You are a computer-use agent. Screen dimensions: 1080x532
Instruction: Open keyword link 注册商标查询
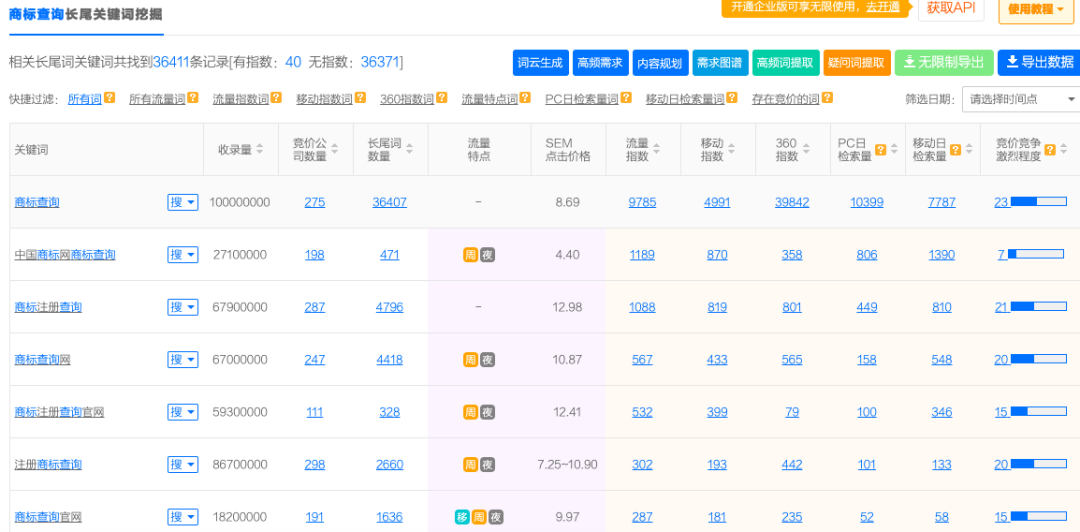[48, 464]
